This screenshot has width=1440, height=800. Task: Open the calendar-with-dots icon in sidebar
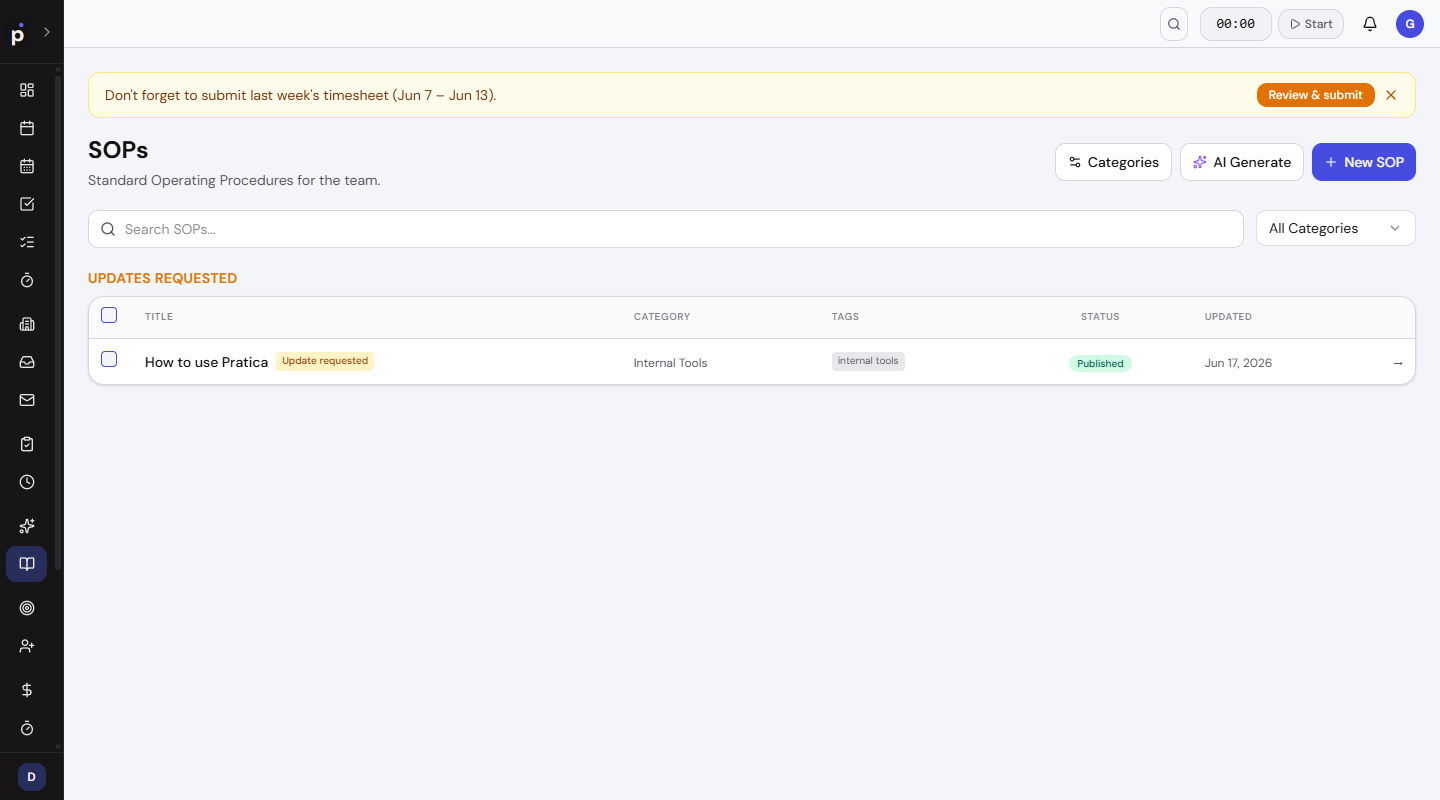[x=27, y=166]
